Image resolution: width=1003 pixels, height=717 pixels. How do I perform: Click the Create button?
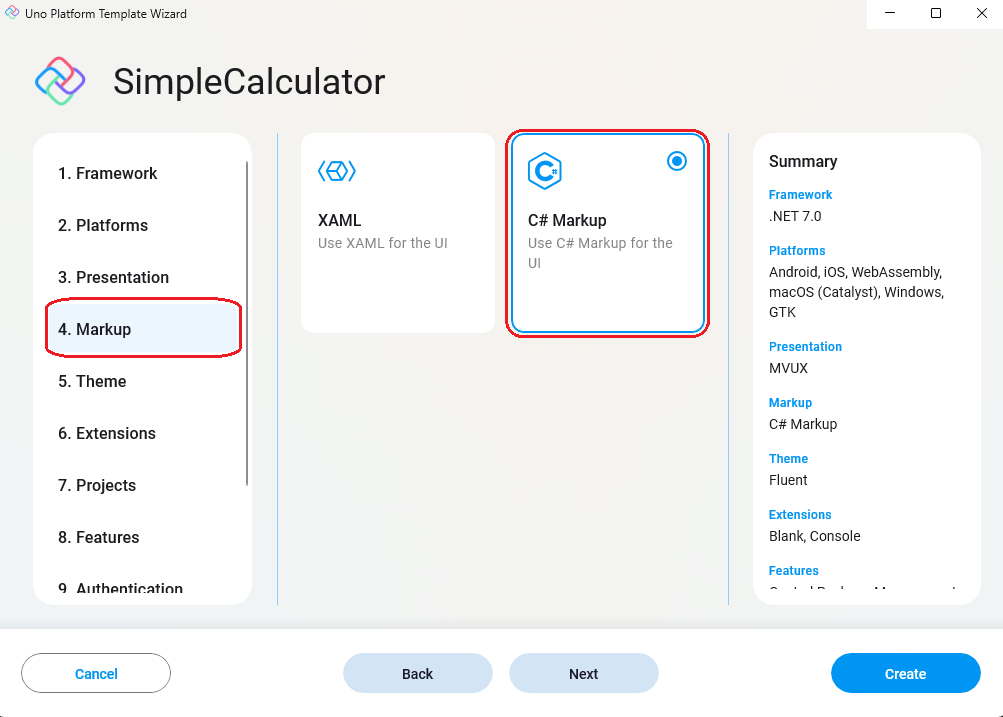coord(905,673)
